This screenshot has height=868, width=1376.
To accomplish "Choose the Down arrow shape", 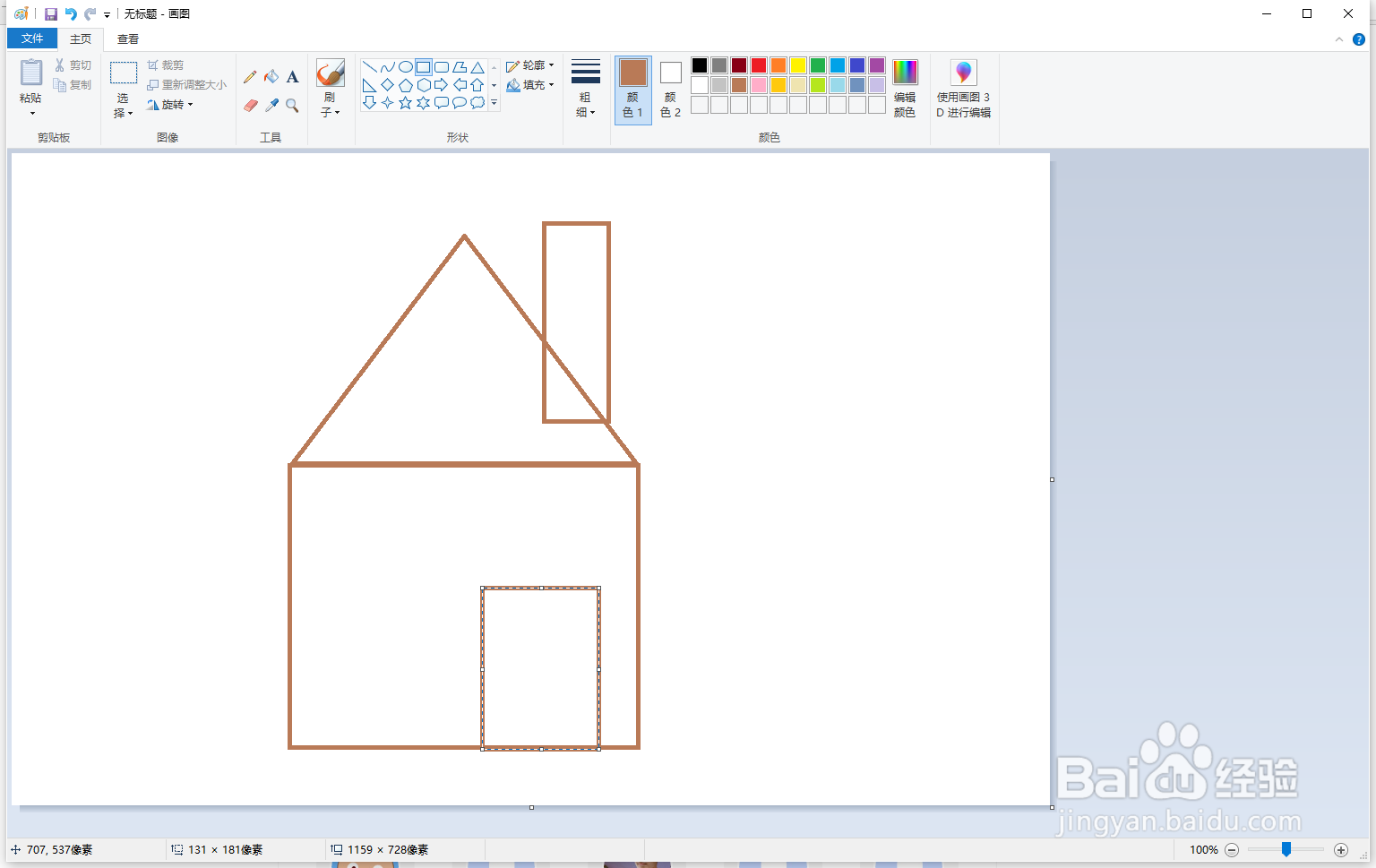I will point(369,103).
